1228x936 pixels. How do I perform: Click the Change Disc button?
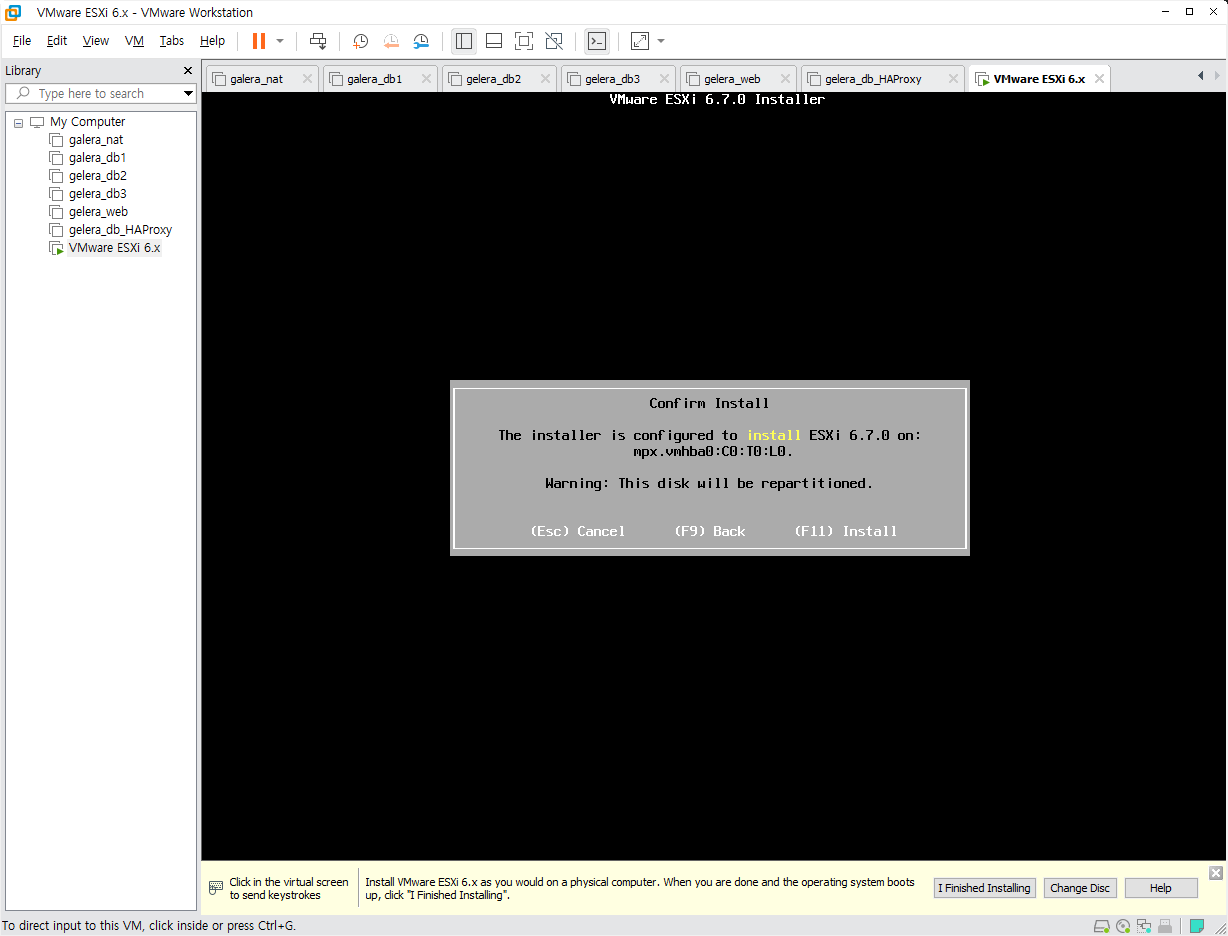pos(1080,888)
